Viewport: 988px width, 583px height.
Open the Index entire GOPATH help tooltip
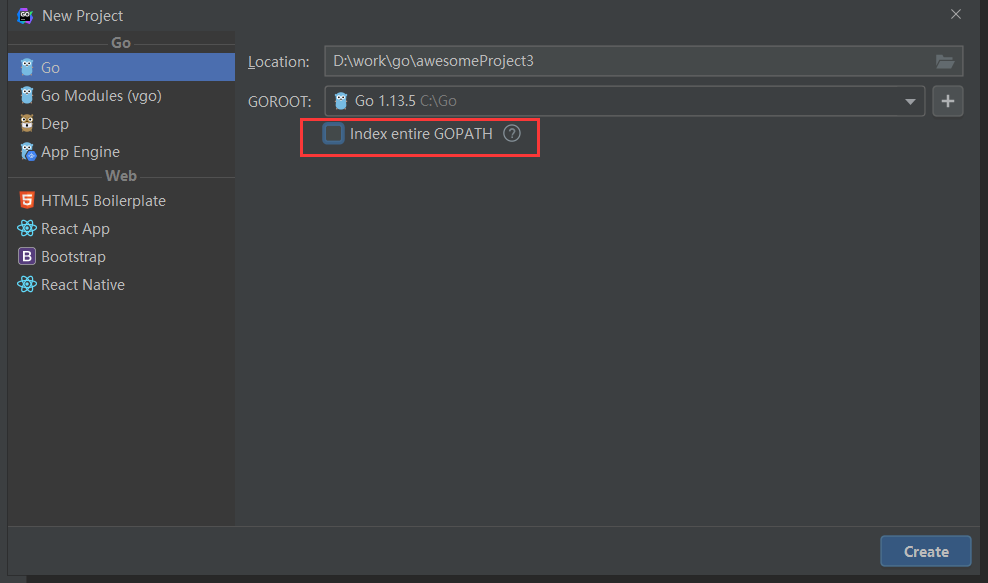click(x=511, y=133)
